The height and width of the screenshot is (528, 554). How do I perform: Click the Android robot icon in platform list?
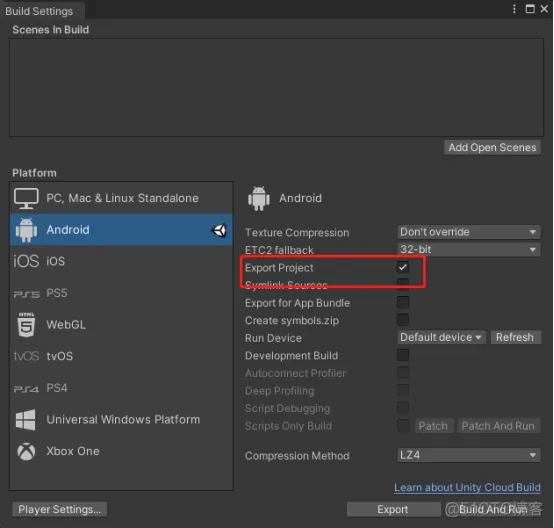click(x=26, y=230)
